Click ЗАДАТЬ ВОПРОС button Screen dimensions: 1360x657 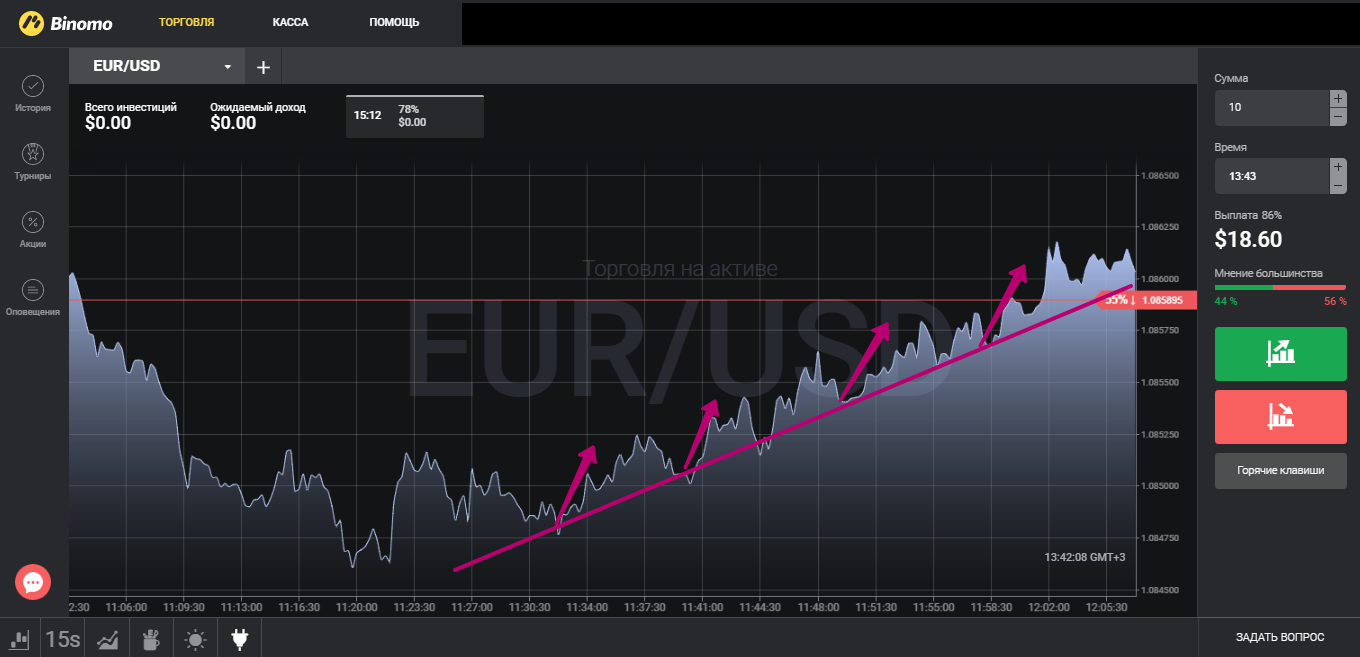[x=1279, y=637]
